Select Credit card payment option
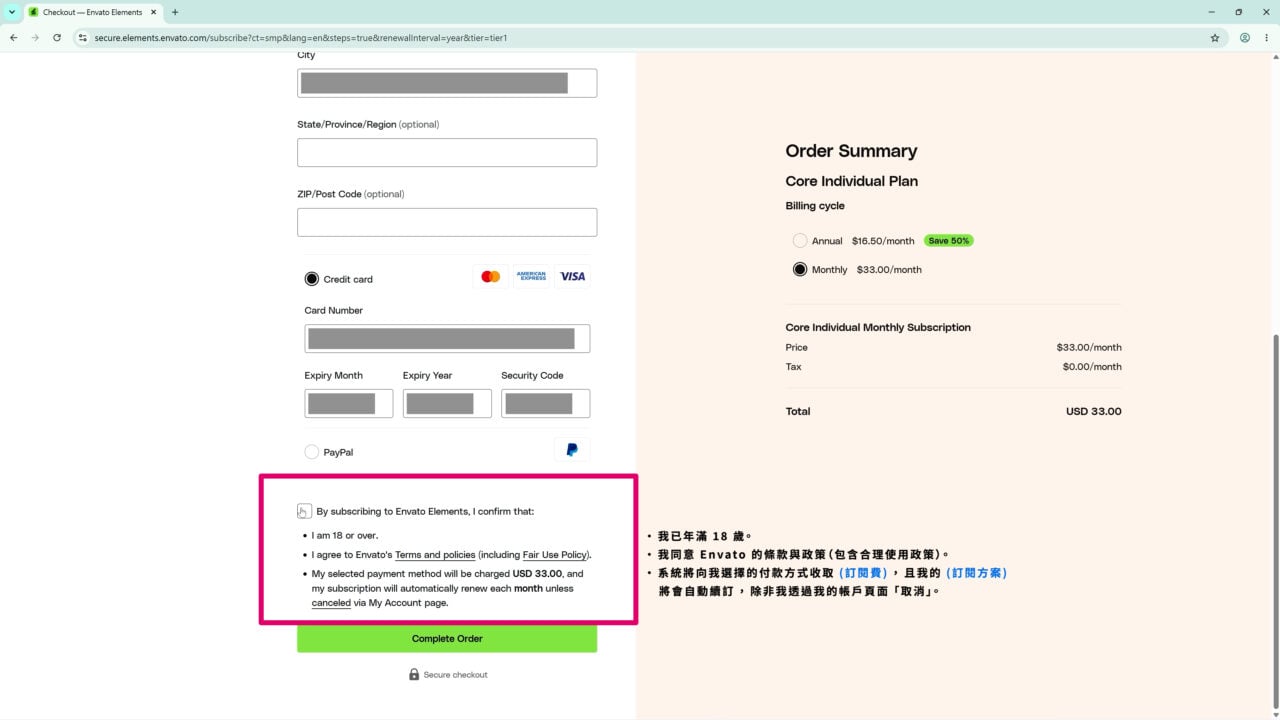The width and height of the screenshot is (1280, 720). [312, 279]
